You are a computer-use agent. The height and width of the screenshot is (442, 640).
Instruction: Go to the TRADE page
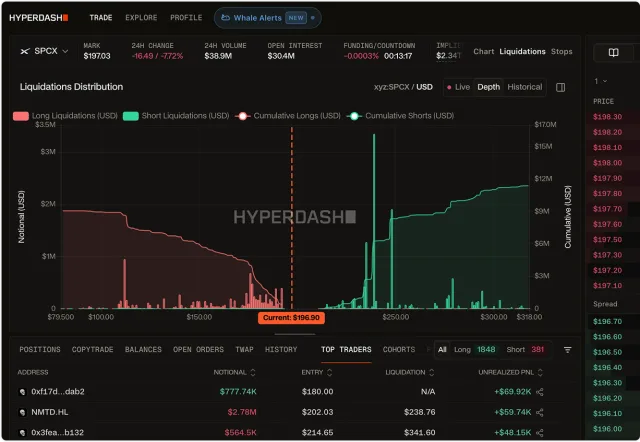pyautogui.click(x=101, y=18)
